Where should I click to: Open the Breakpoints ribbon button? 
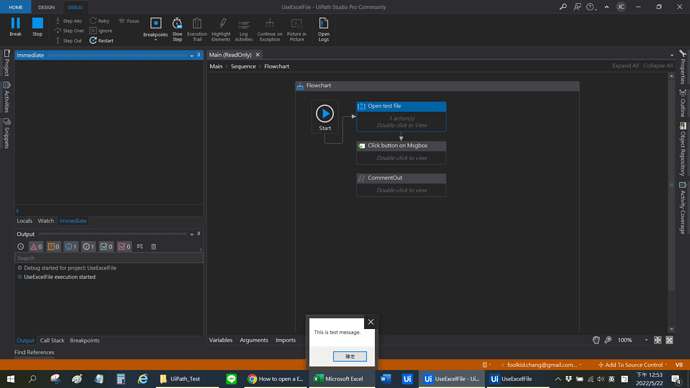pos(155,29)
